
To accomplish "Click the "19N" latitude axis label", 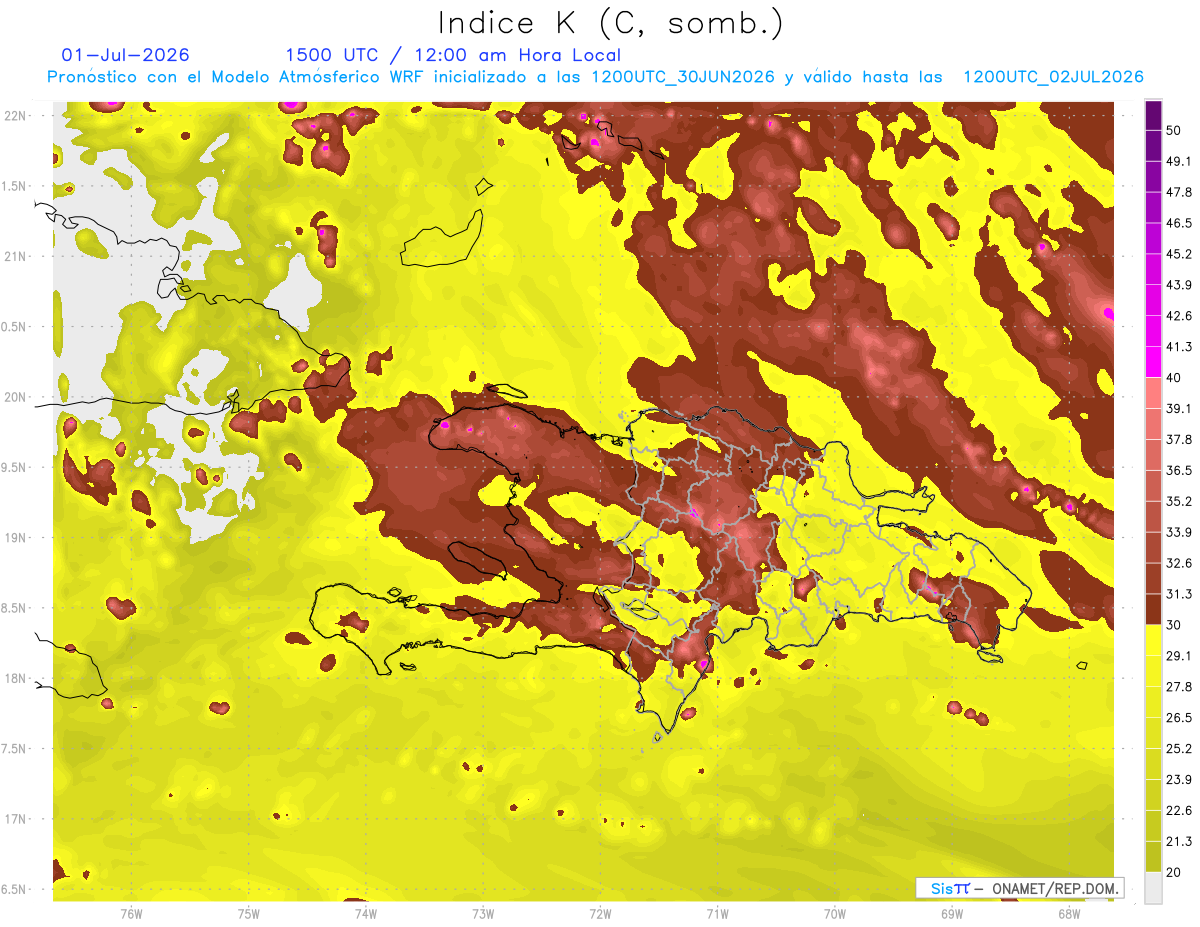I will coord(16,538).
